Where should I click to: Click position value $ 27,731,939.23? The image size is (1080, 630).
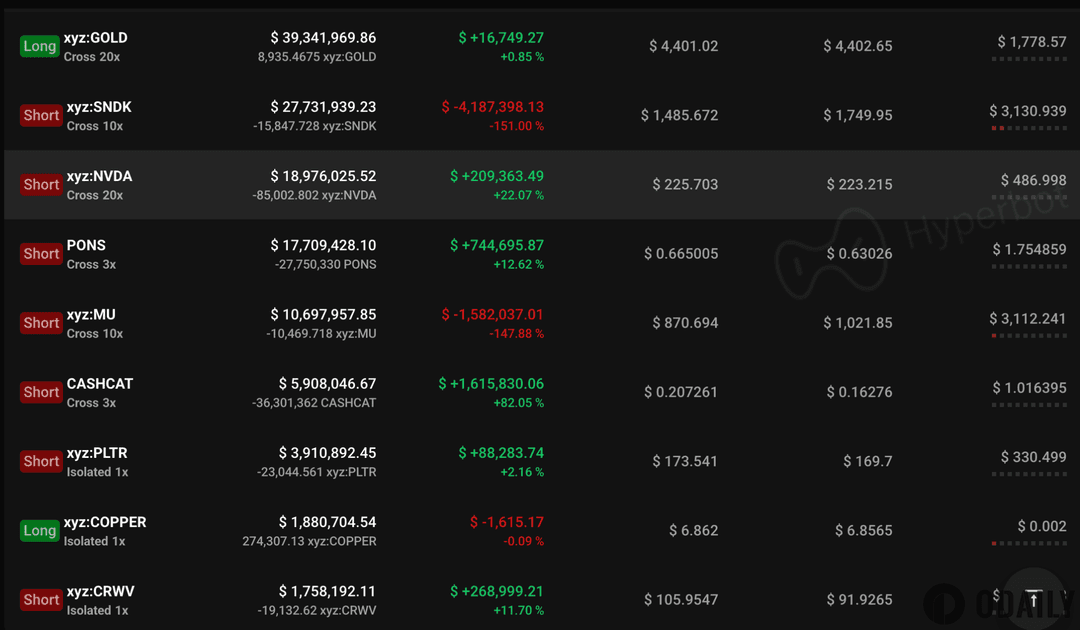tap(323, 107)
